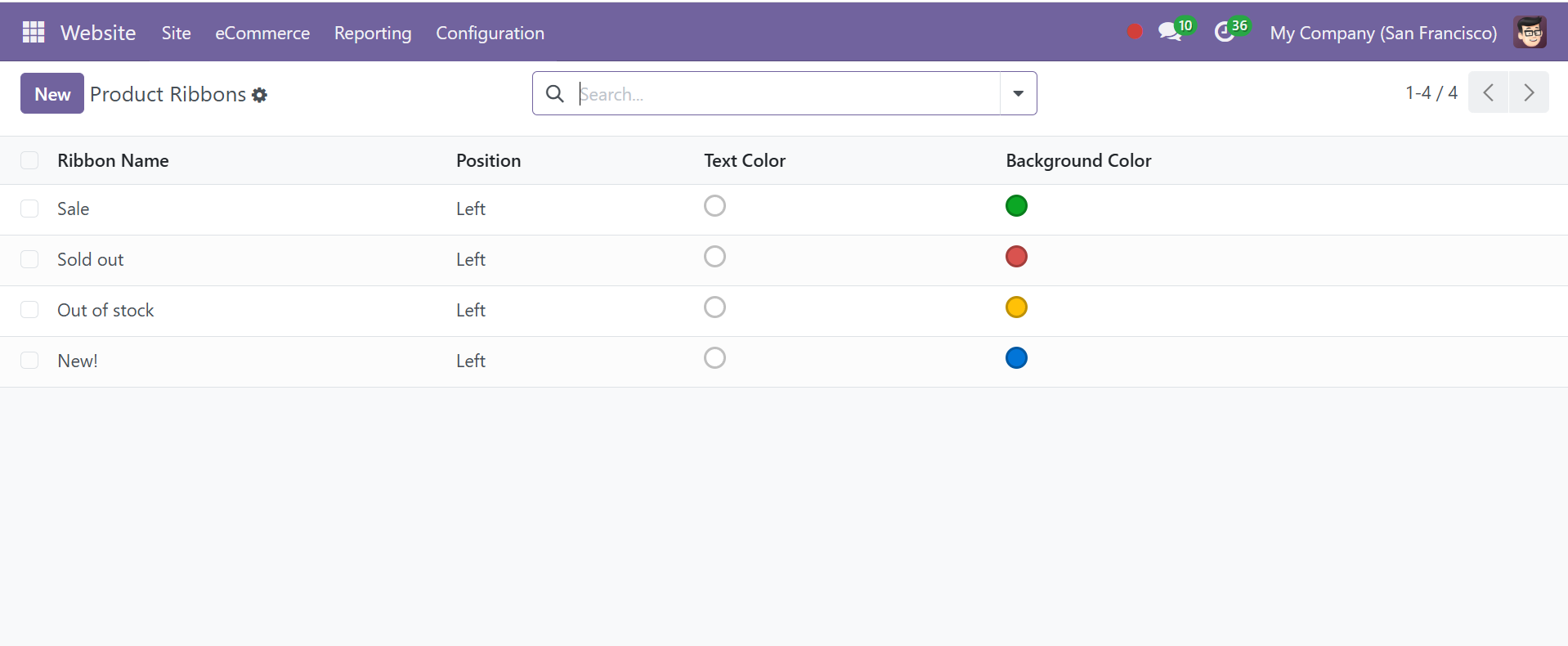
Task: Click the white text color of Out of stock
Action: (x=715, y=307)
